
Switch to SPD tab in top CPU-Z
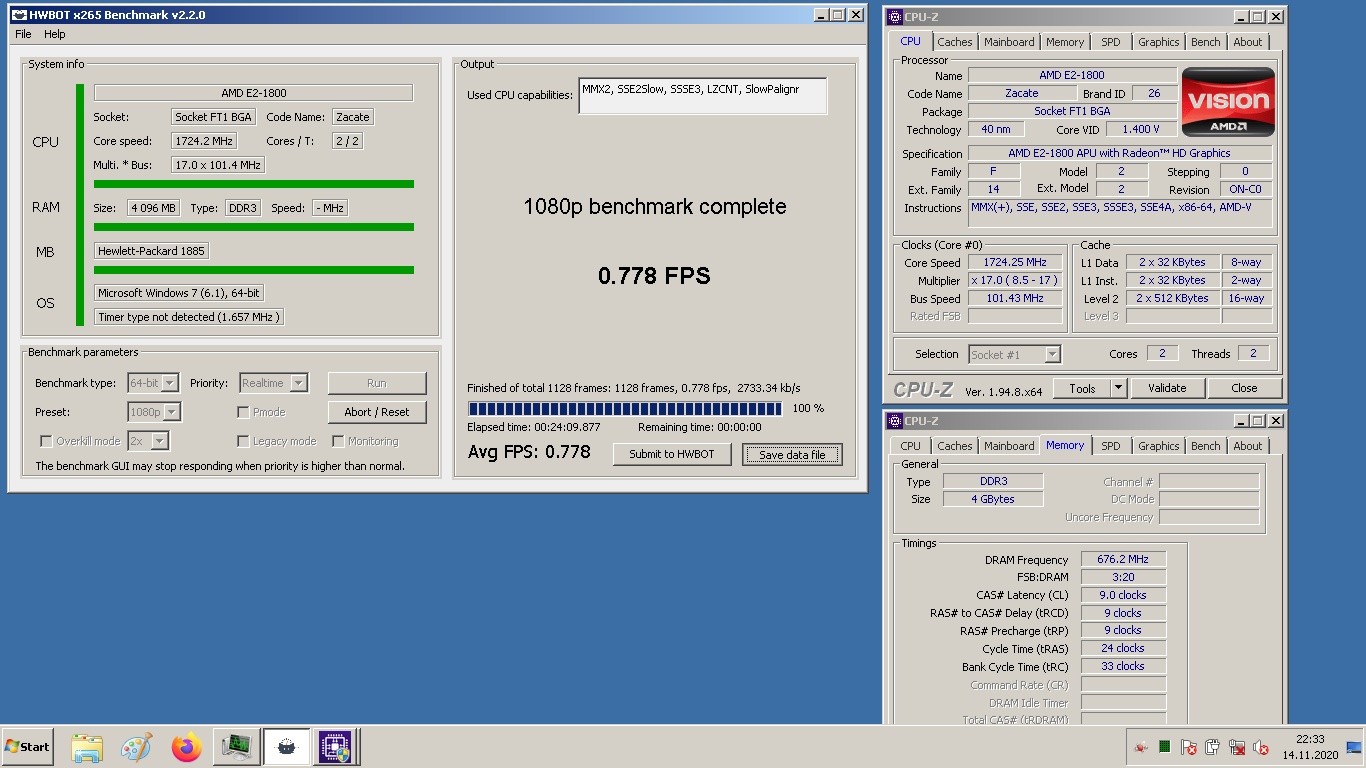tap(1111, 42)
